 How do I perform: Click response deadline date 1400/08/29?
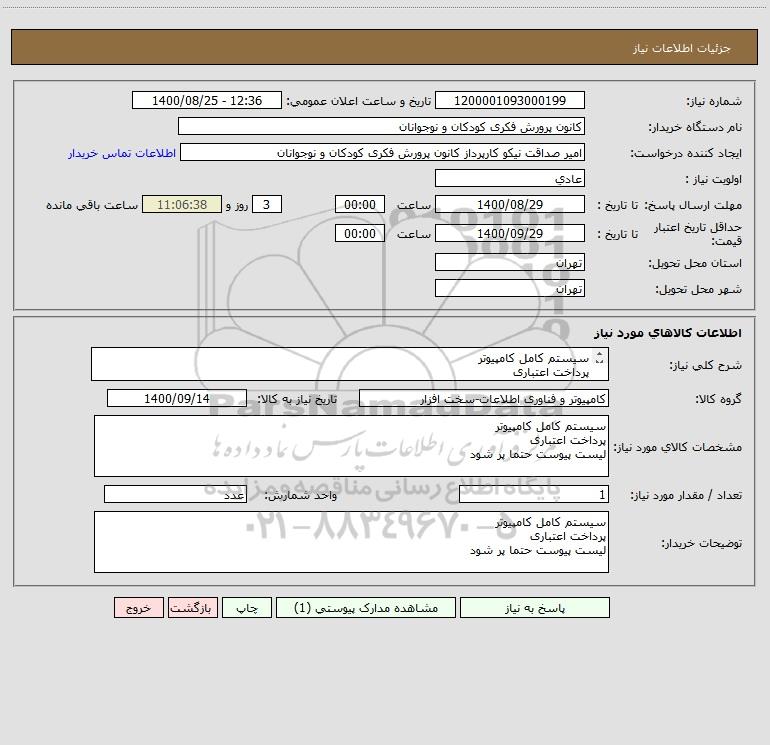[x=510, y=204]
